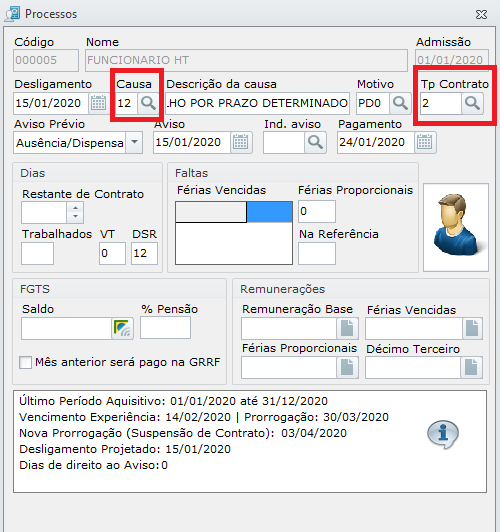The width and height of the screenshot is (500, 532).
Task: Click the Férias Proporcionais faltas field
Action: point(317,211)
